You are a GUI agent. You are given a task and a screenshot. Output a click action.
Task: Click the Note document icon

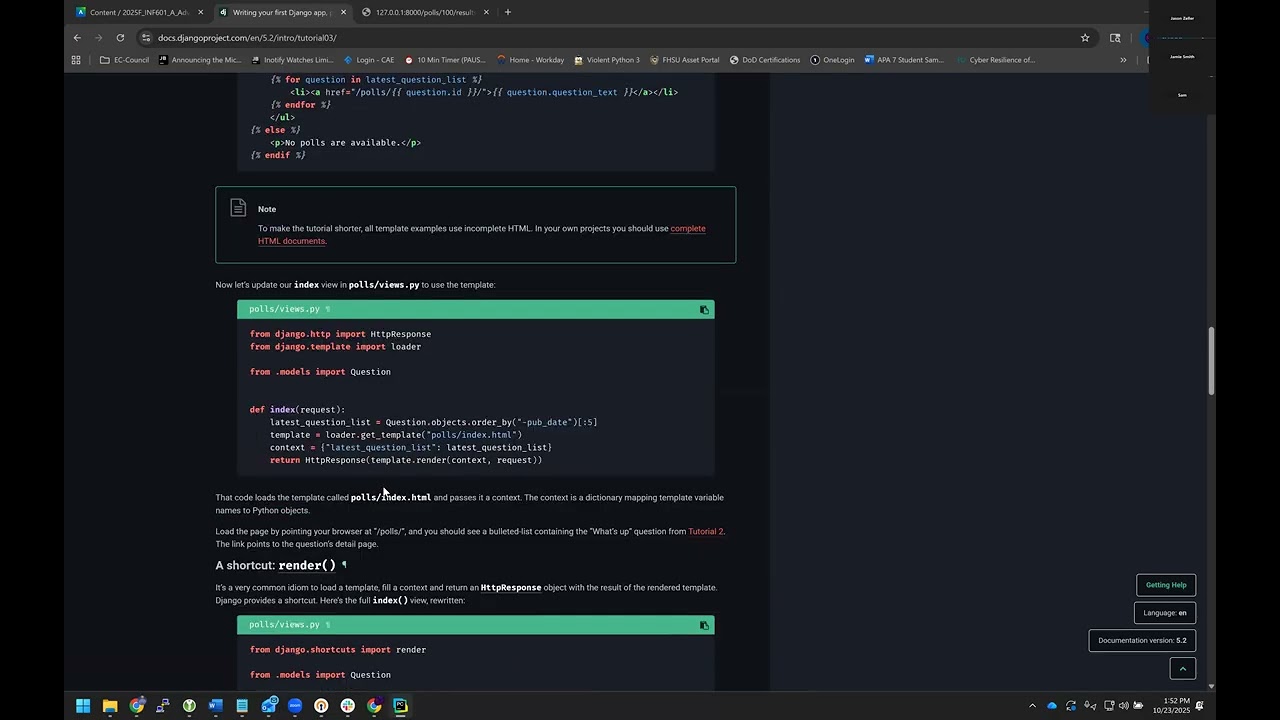tap(238, 207)
